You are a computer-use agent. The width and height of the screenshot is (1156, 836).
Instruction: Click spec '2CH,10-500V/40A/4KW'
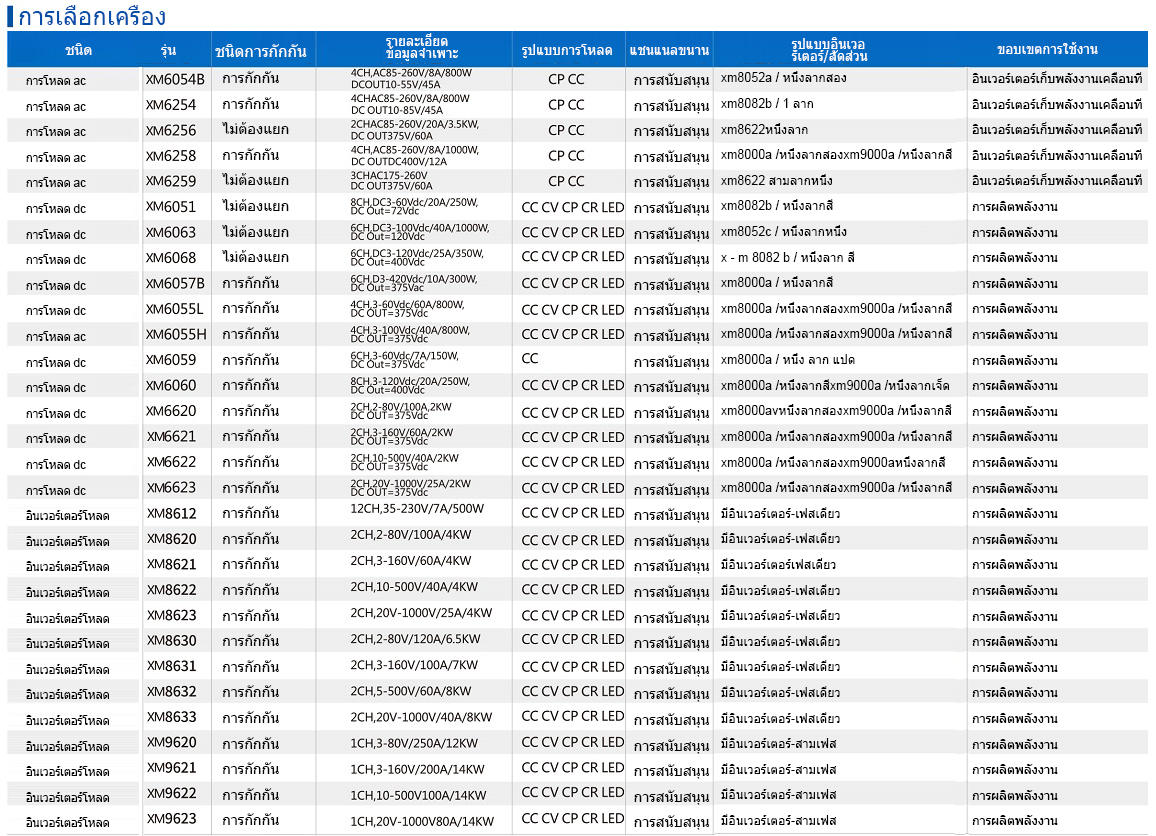[414, 587]
